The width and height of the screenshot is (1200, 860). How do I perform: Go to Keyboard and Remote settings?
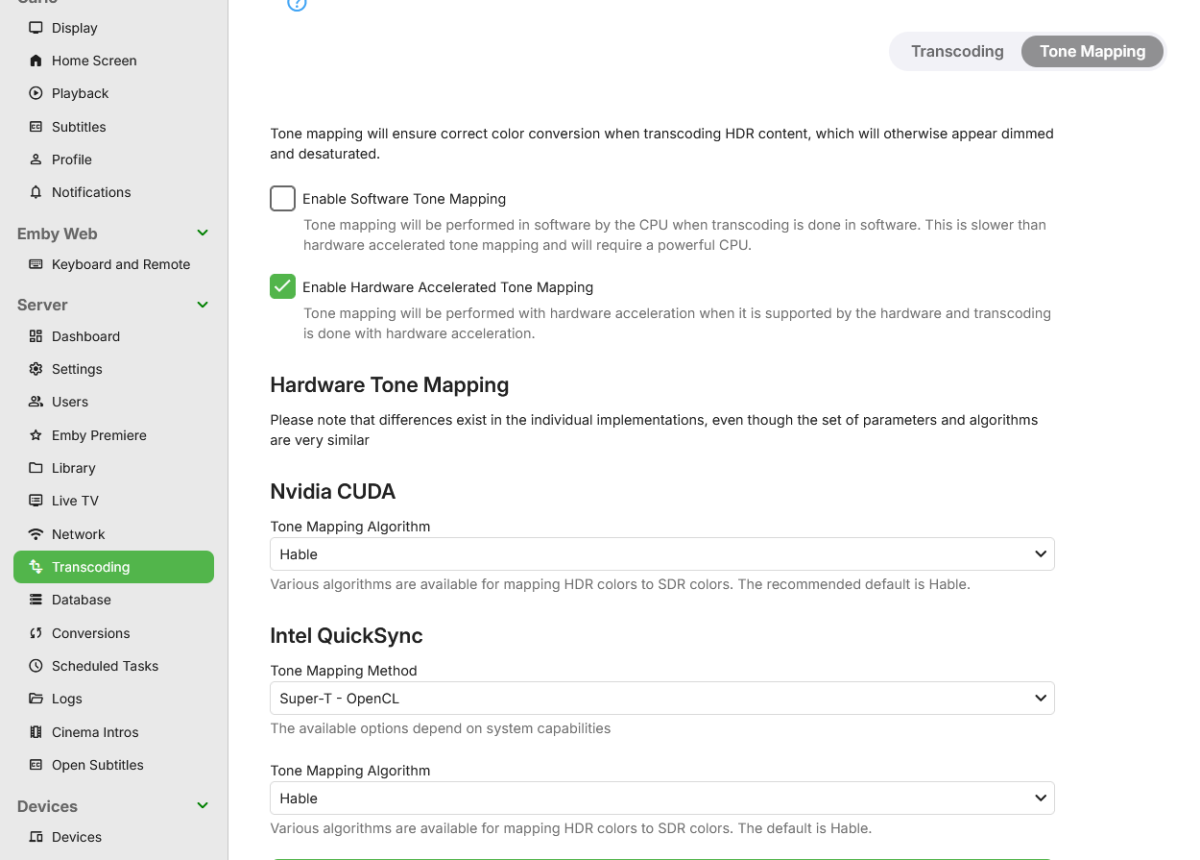120,265
